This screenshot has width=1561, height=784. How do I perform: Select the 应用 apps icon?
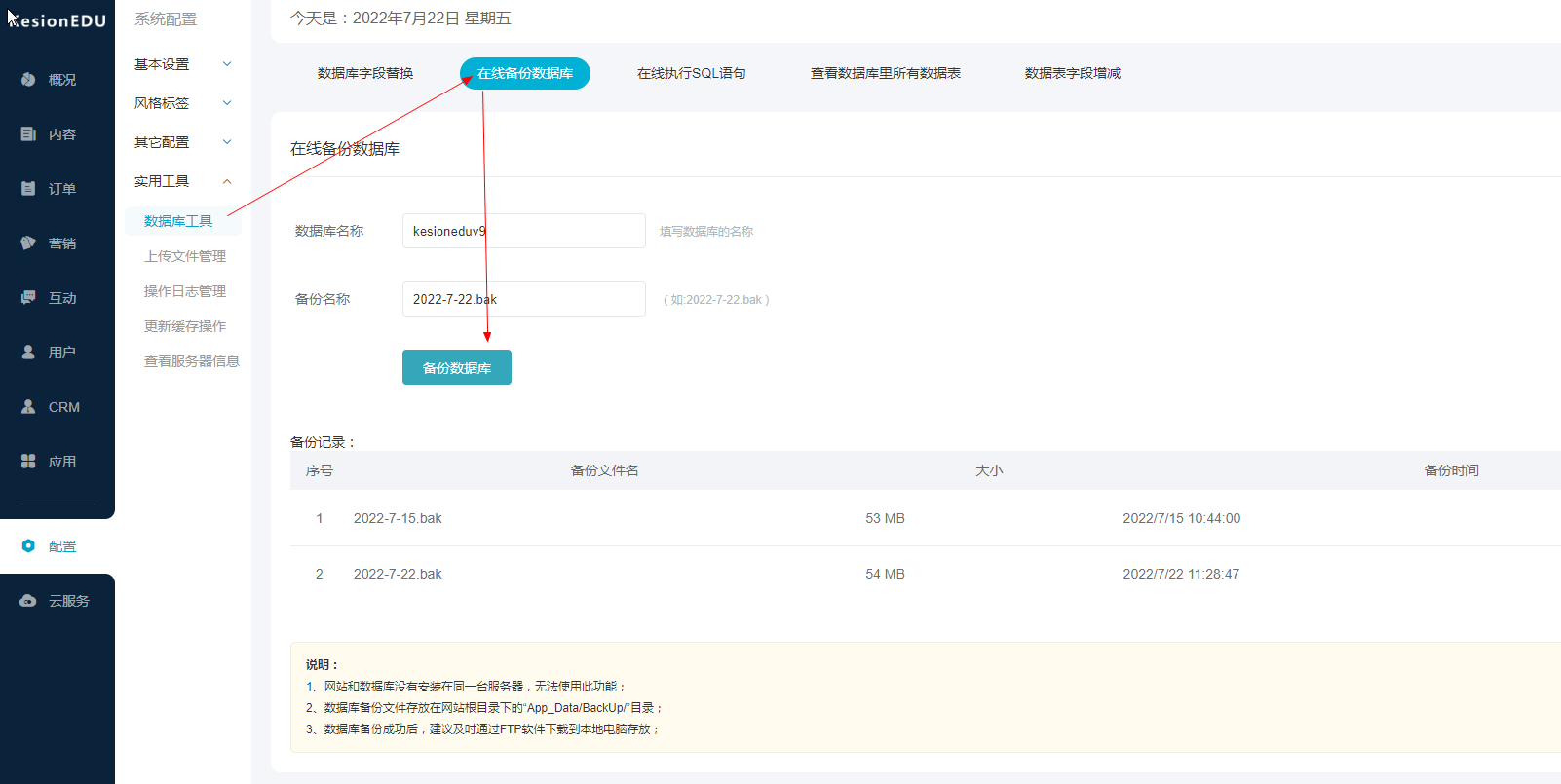(28, 462)
